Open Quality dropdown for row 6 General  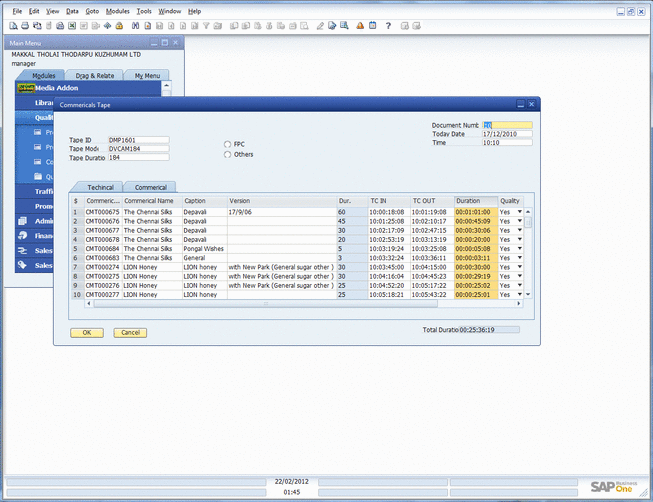coord(519,258)
